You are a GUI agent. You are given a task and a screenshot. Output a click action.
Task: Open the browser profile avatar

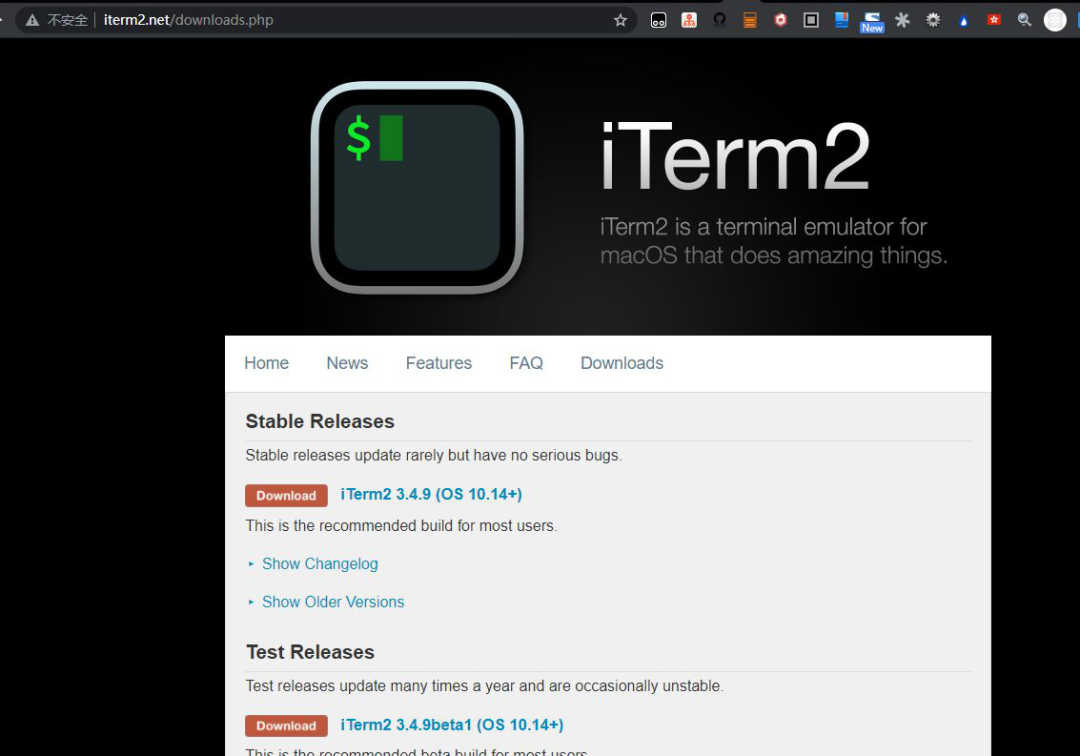(1055, 20)
